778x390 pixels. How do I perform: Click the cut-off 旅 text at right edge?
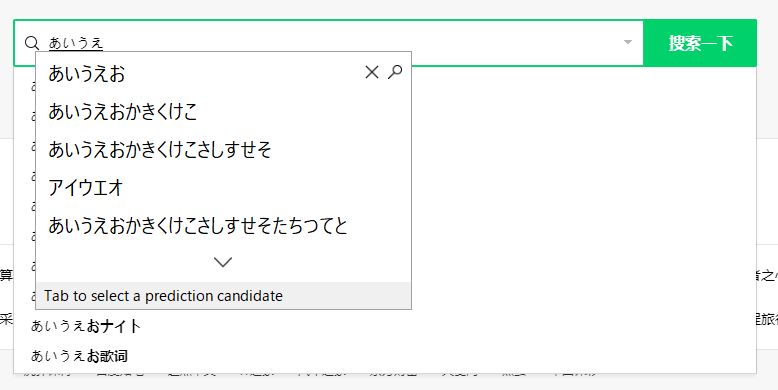tap(767, 320)
